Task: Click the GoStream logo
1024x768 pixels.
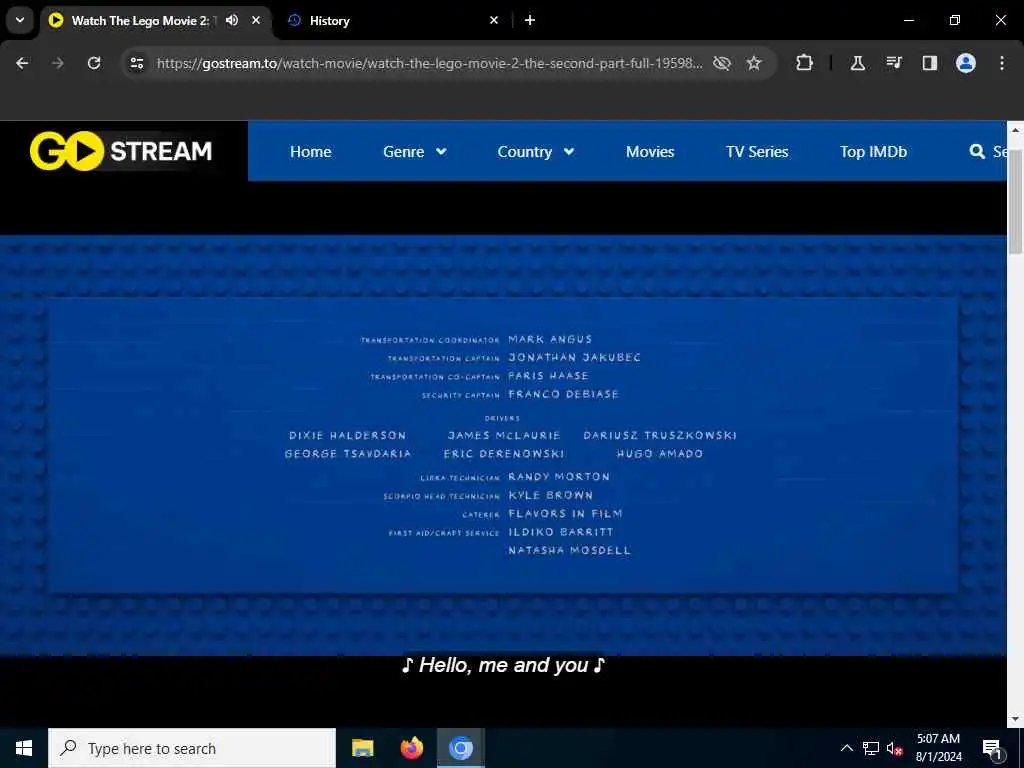Action: (x=121, y=151)
